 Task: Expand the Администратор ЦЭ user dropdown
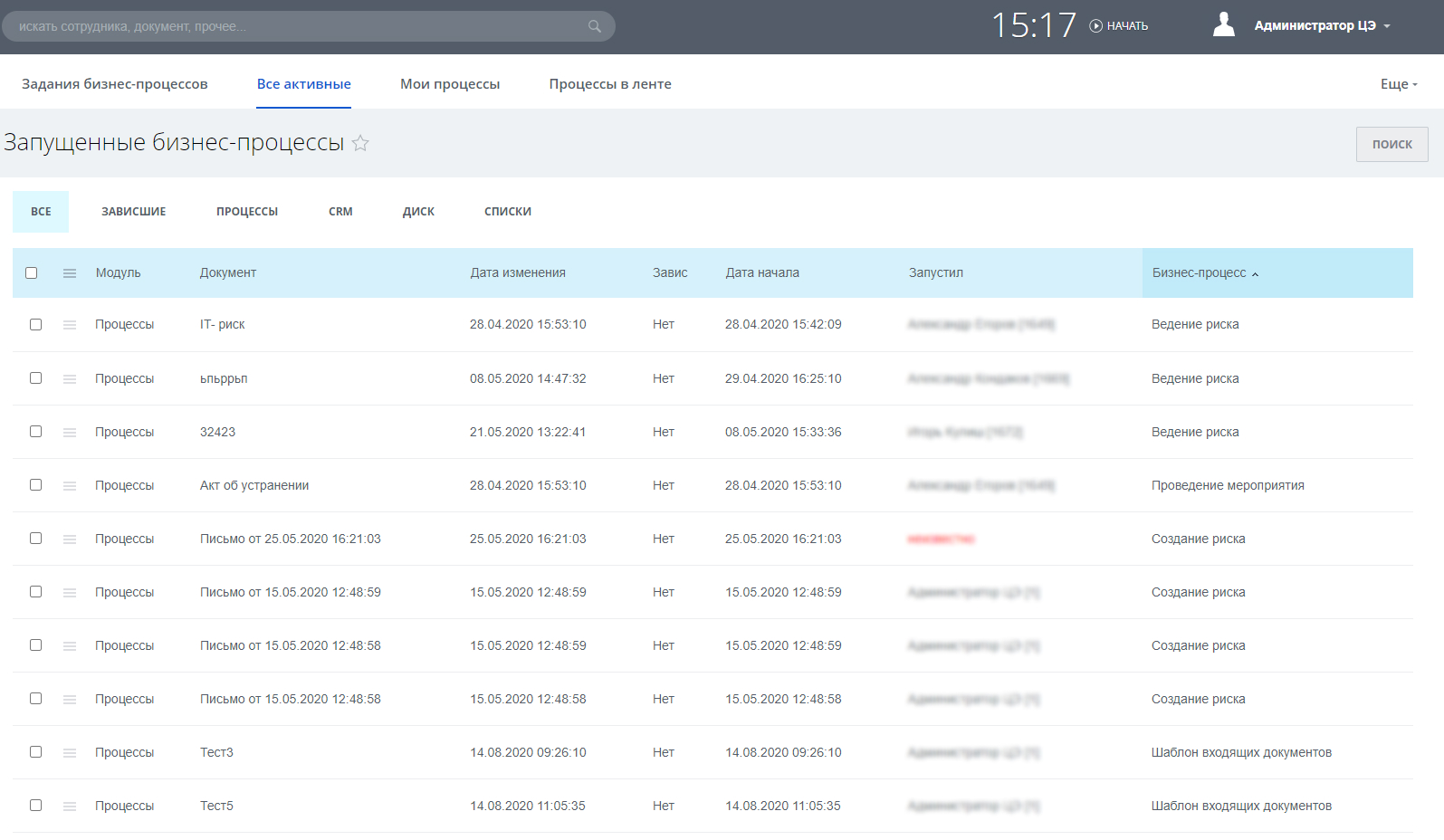(x=1322, y=26)
